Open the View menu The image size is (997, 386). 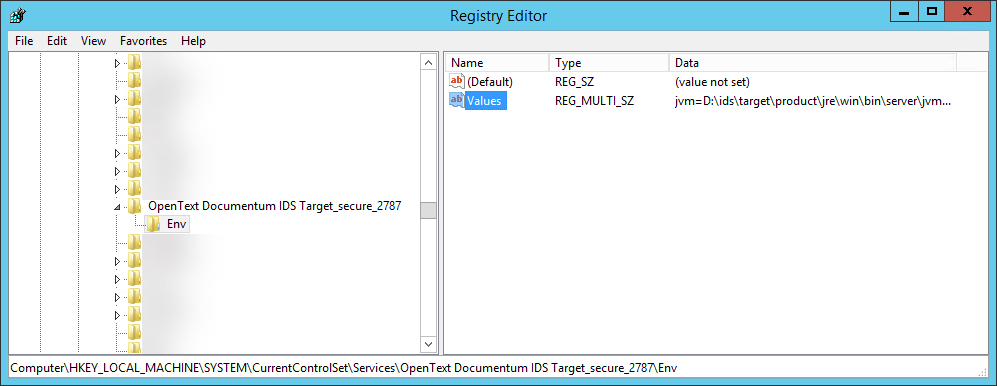click(x=93, y=41)
